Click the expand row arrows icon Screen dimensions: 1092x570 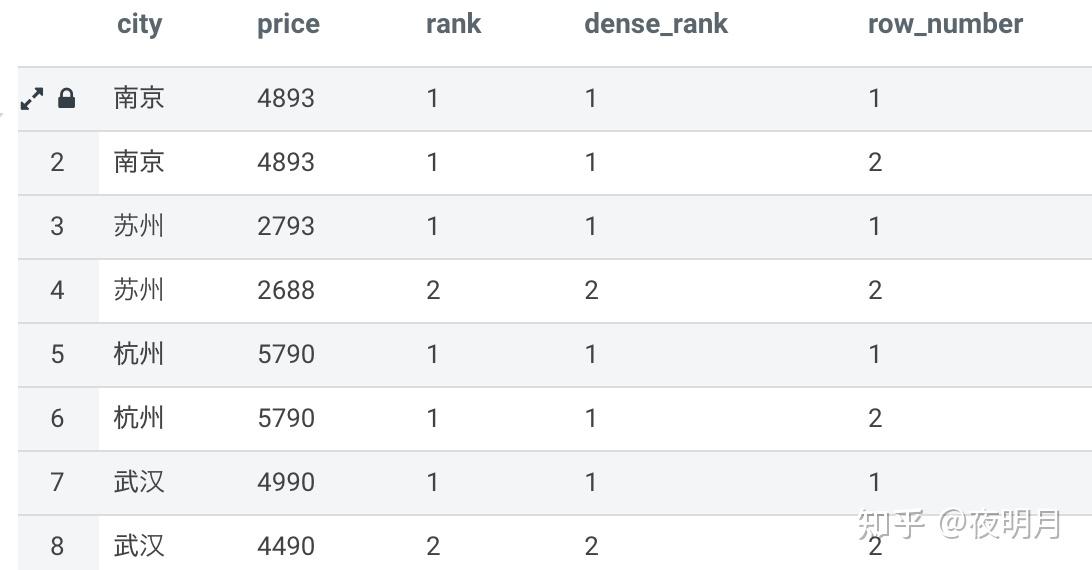[32, 98]
